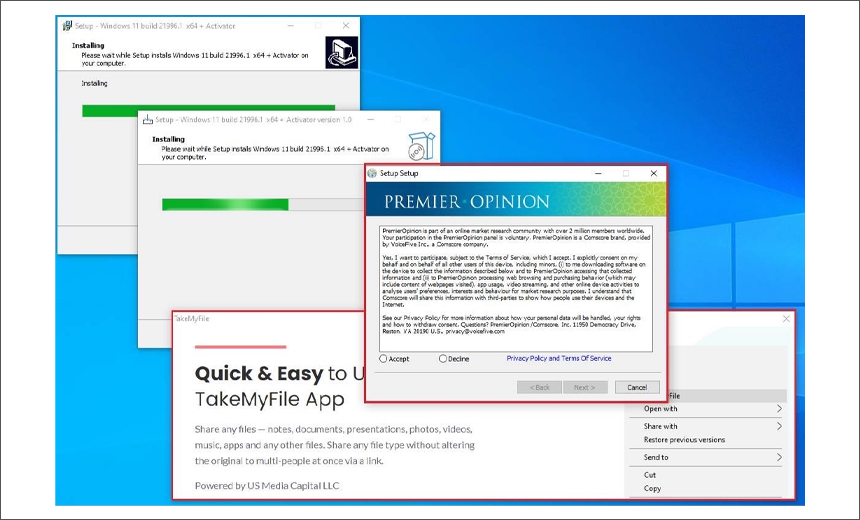Select the Decline radio button

[x=443, y=359]
